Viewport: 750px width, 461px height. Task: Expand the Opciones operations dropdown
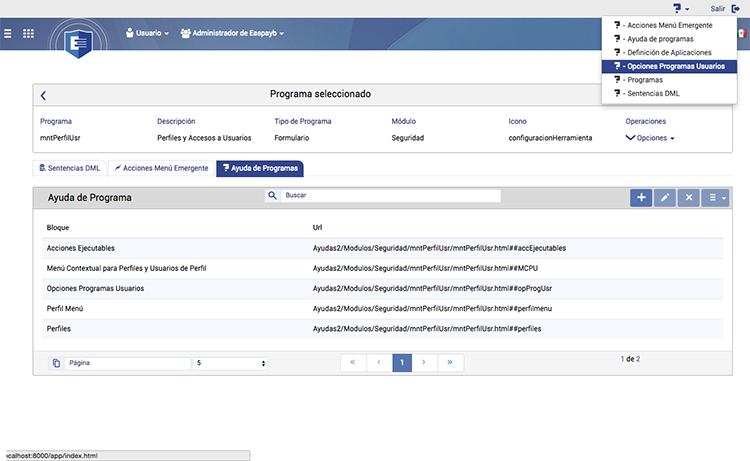click(x=651, y=138)
